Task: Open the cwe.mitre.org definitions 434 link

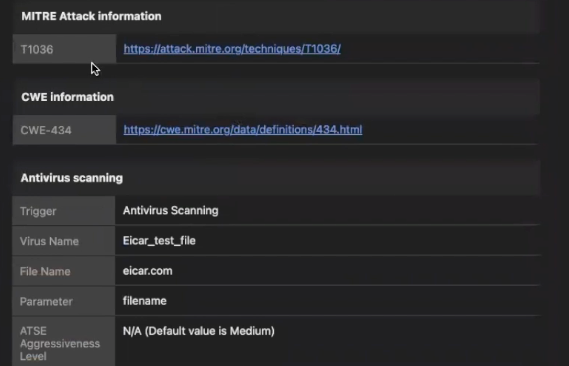Action: coord(243,129)
